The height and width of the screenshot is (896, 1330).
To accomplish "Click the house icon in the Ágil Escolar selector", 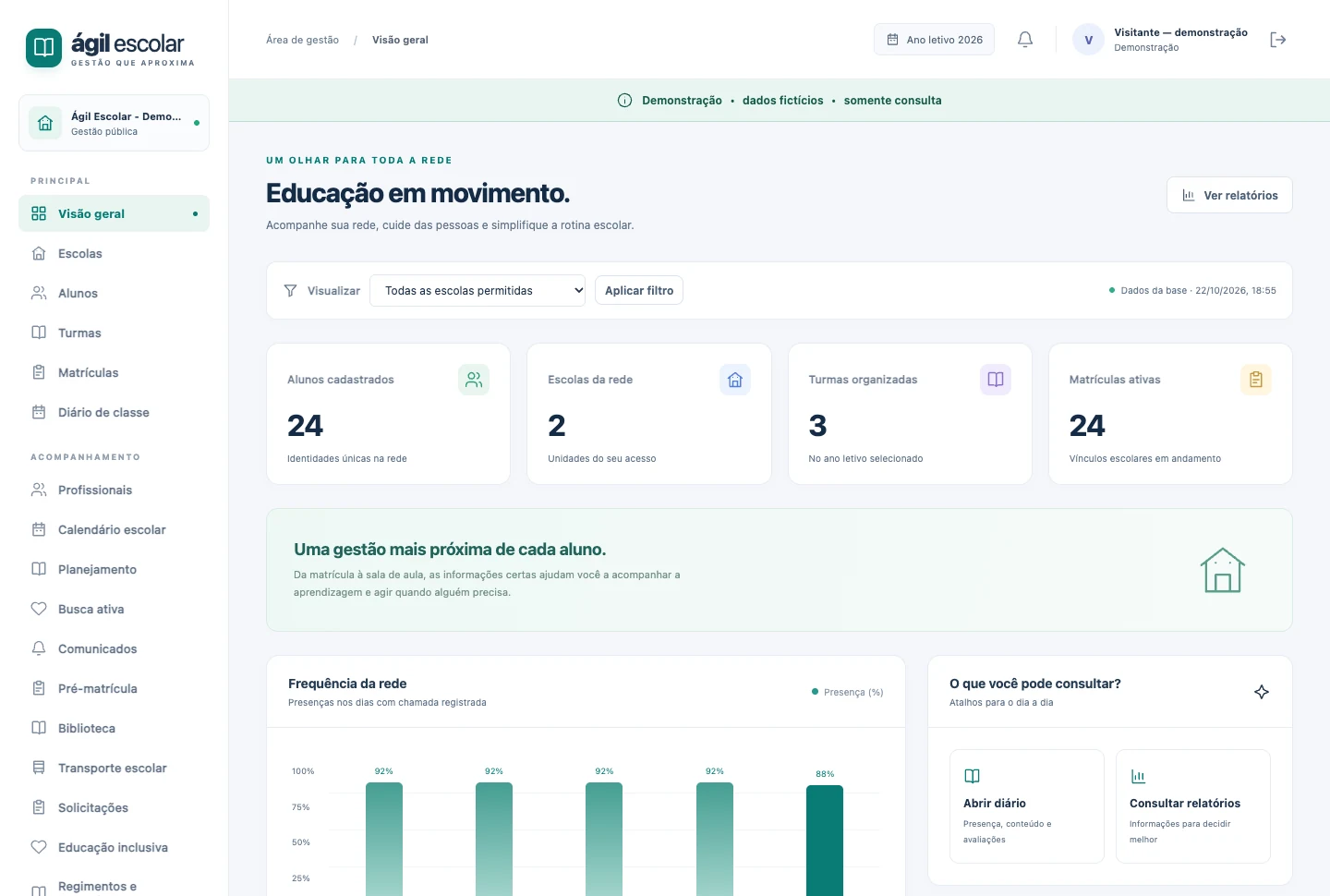I will (x=45, y=123).
